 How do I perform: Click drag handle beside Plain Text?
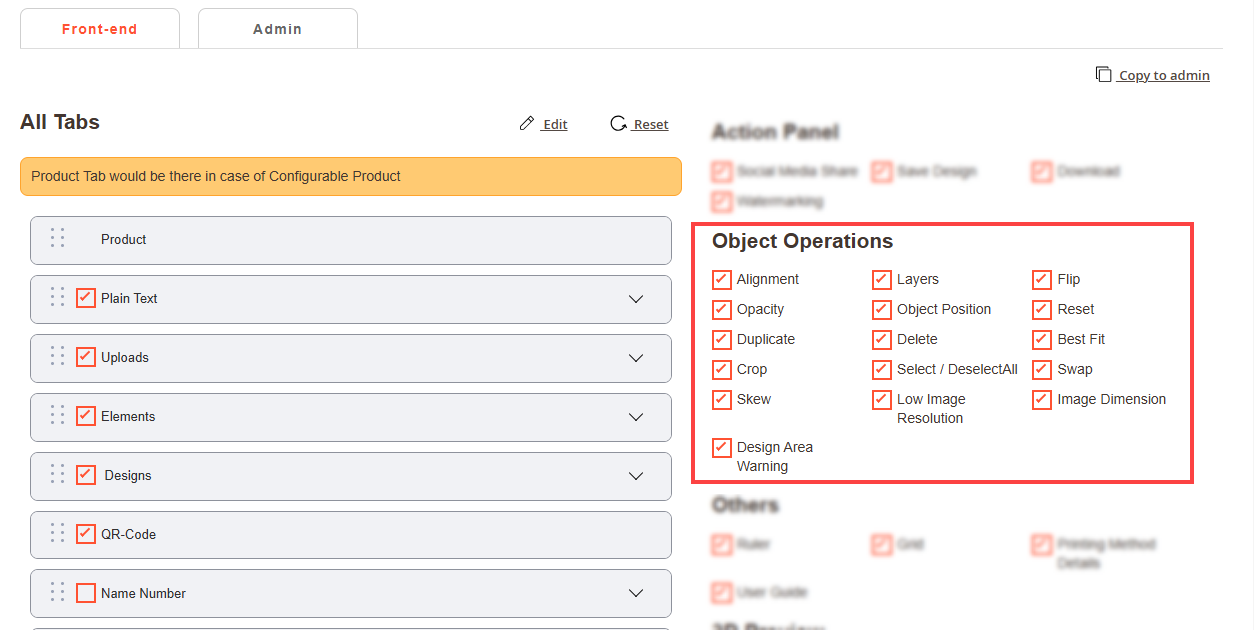[x=58, y=298]
